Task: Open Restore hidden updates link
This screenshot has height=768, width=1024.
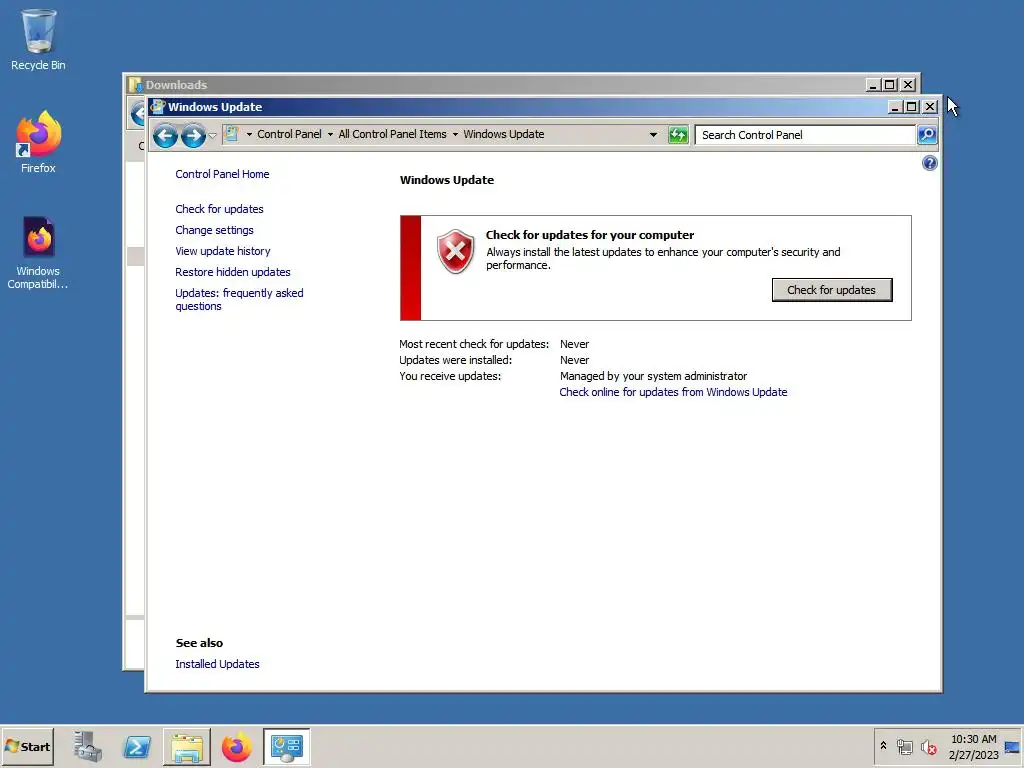Action: tap(232, 272)
